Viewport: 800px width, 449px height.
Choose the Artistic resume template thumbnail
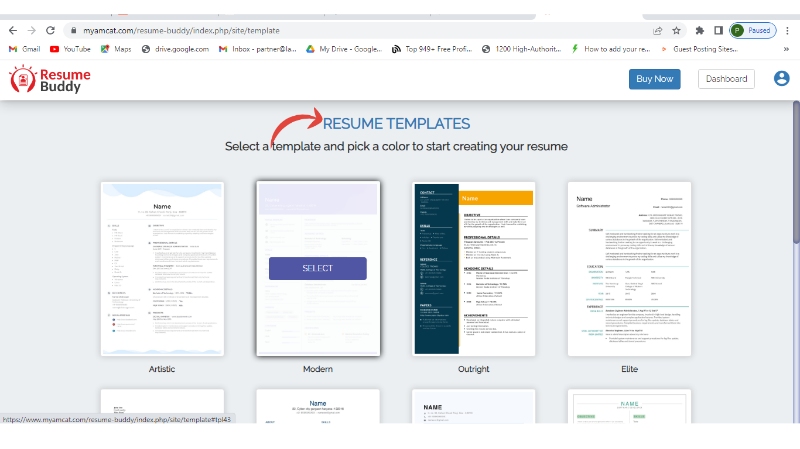(162, 268)
